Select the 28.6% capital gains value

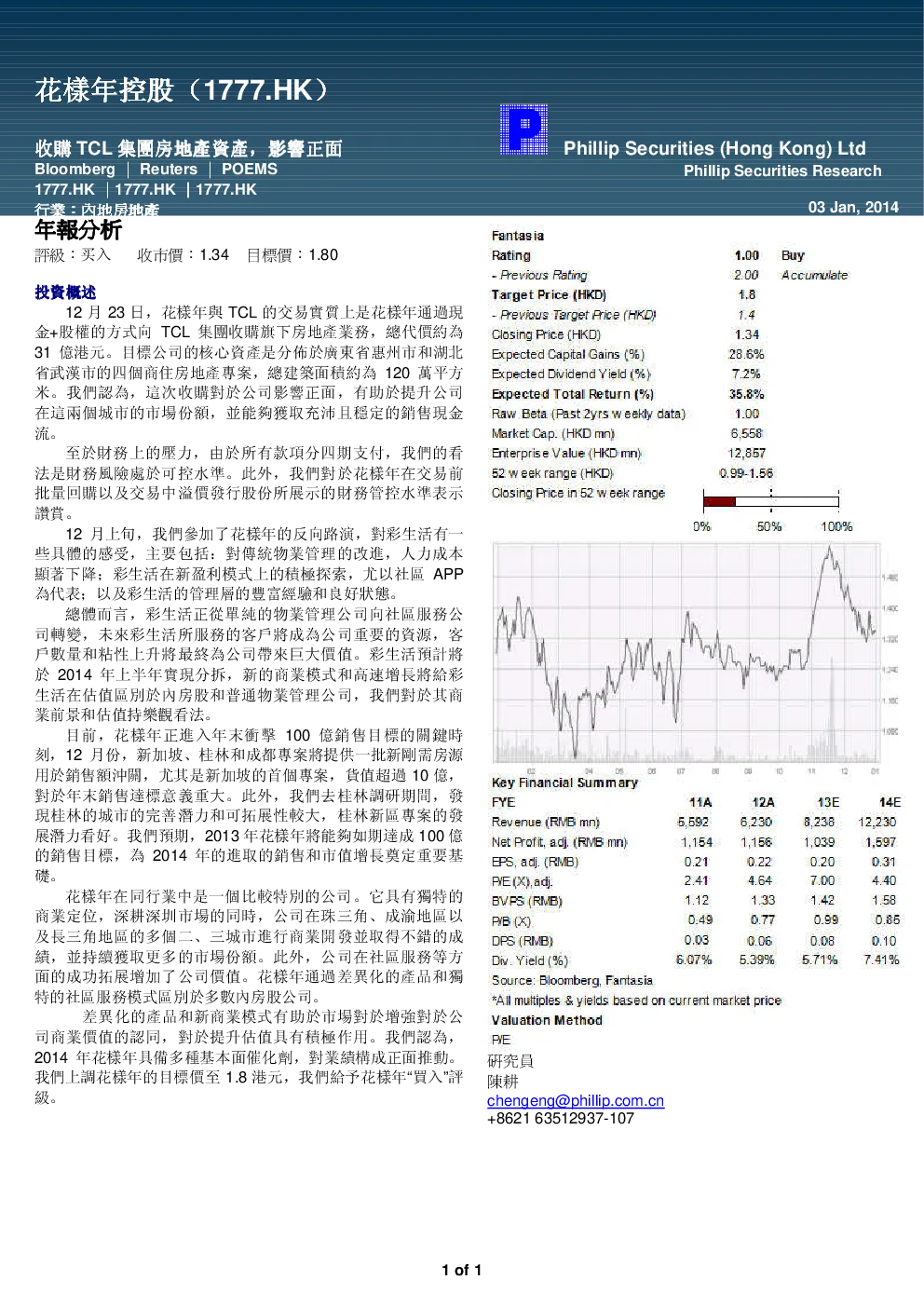[x=746, y=354]
